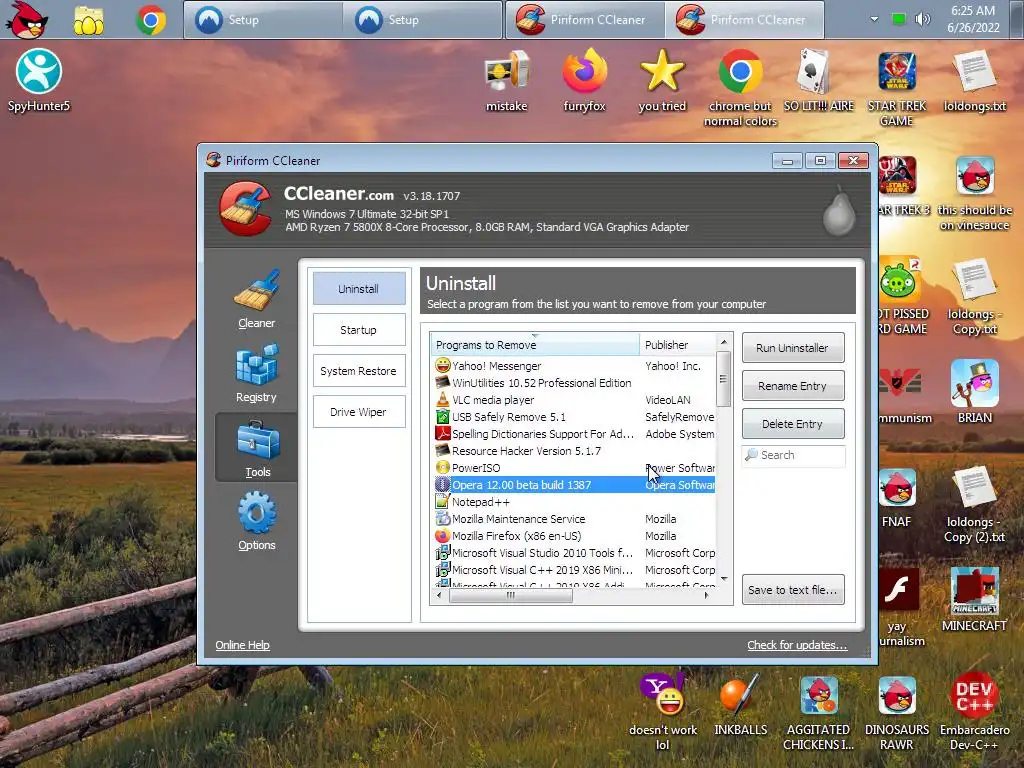Open the Online Help link
The height and width of the screenshot is (768, 1024).
coord(242,645)
